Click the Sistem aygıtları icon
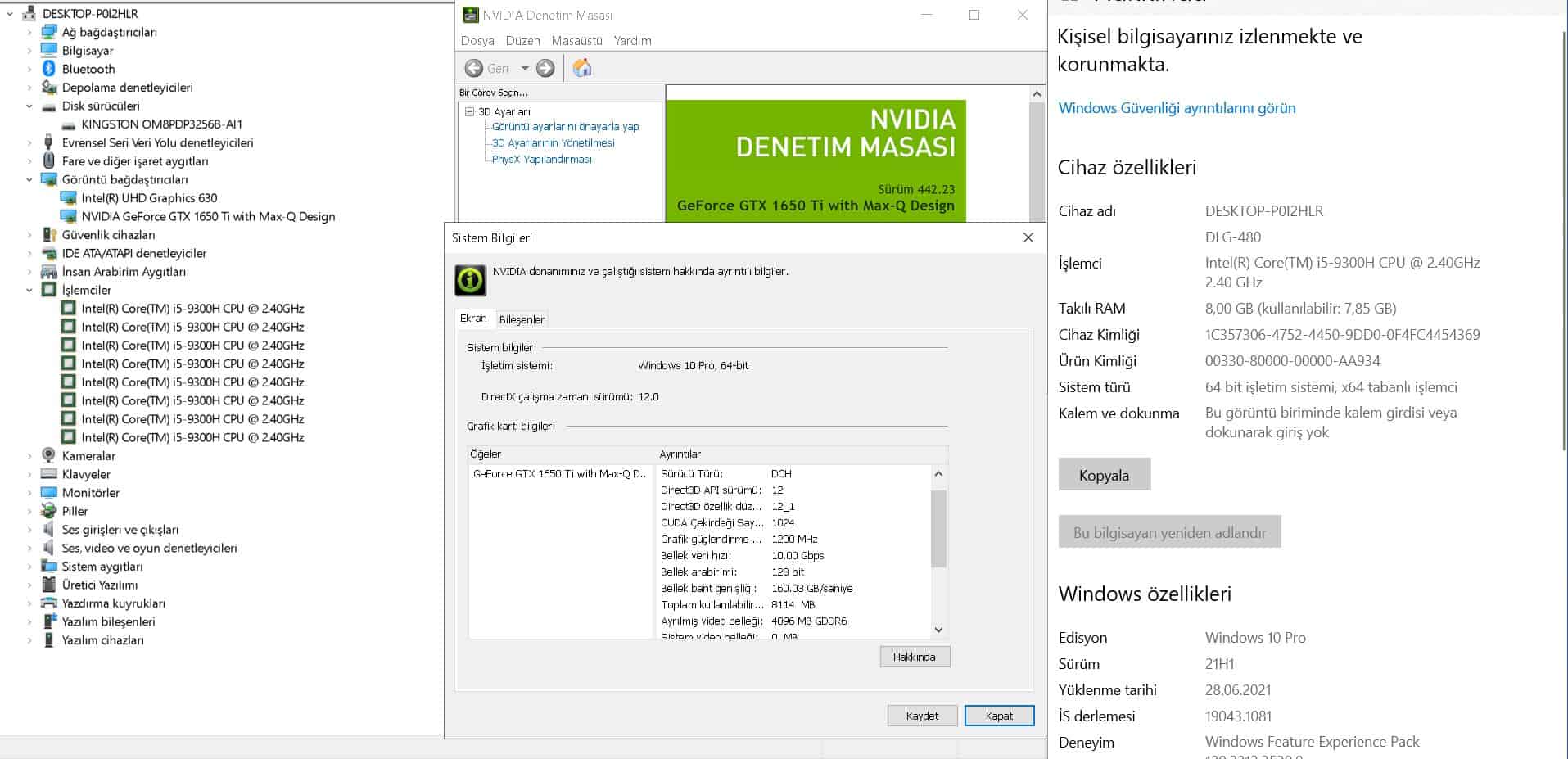 tap(49, 566)
